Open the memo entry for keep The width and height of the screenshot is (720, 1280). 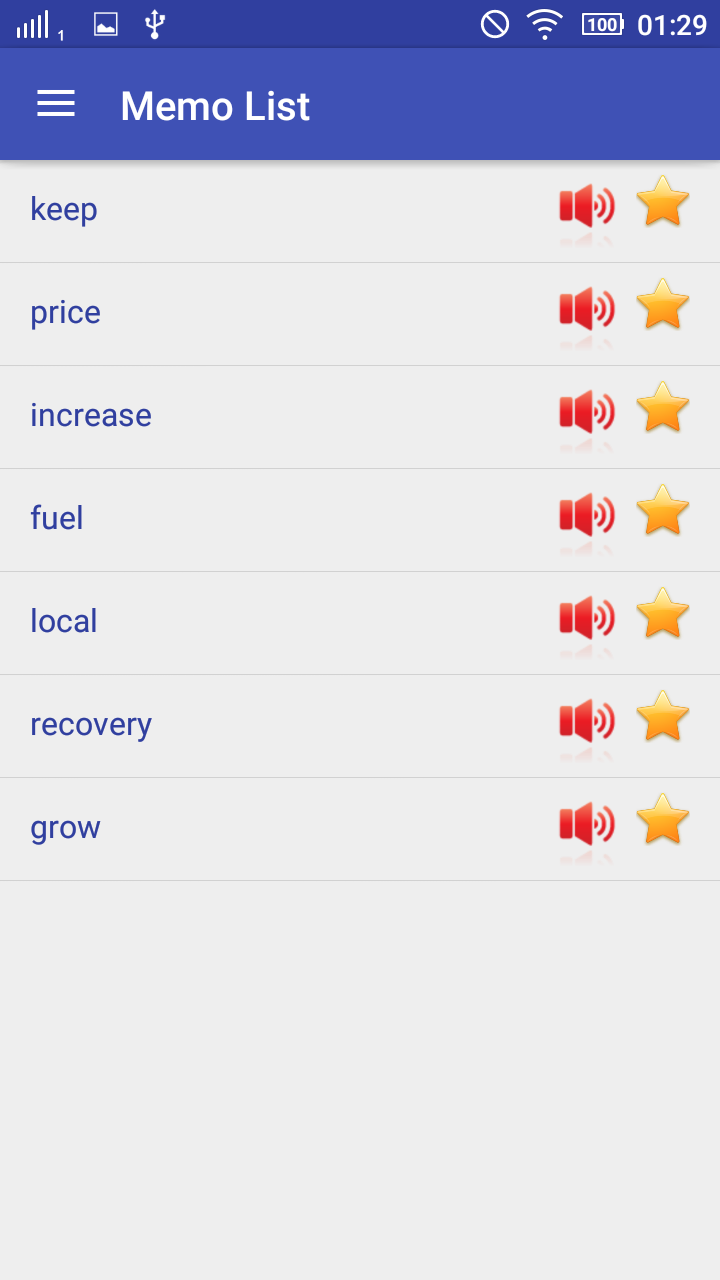pos(360,211)
